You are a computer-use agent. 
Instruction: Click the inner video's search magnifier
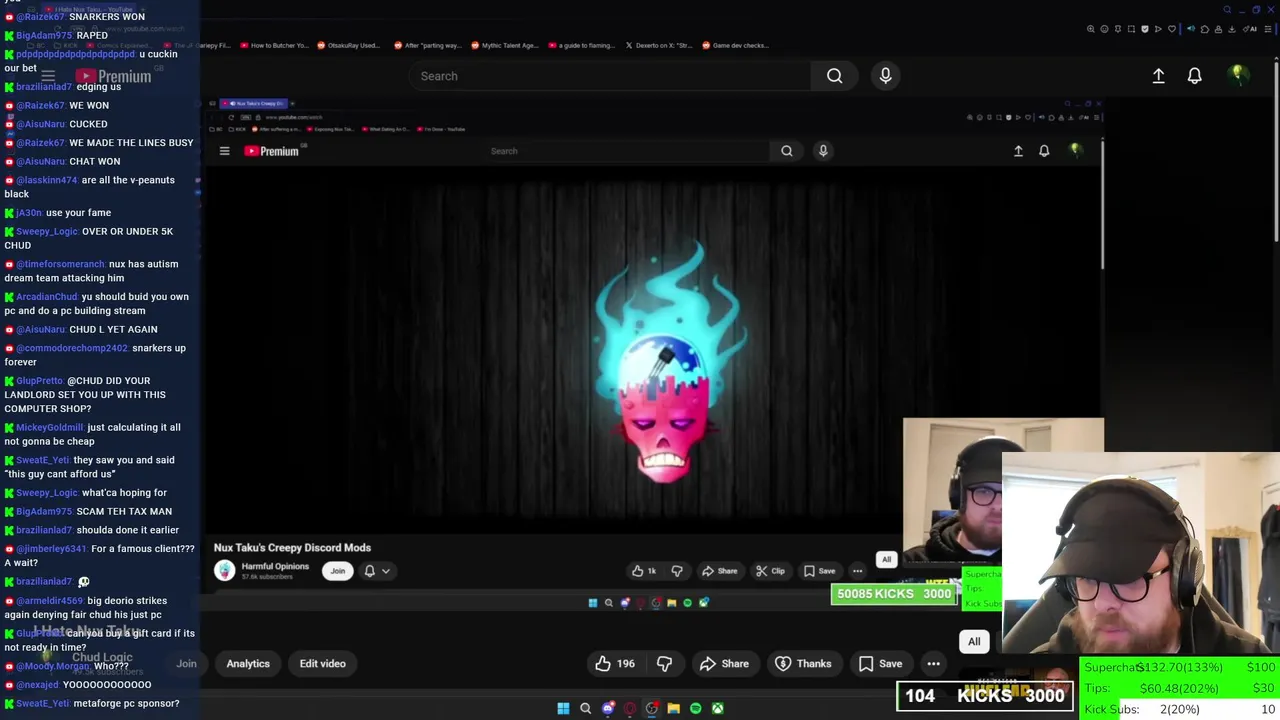point(787,151)
